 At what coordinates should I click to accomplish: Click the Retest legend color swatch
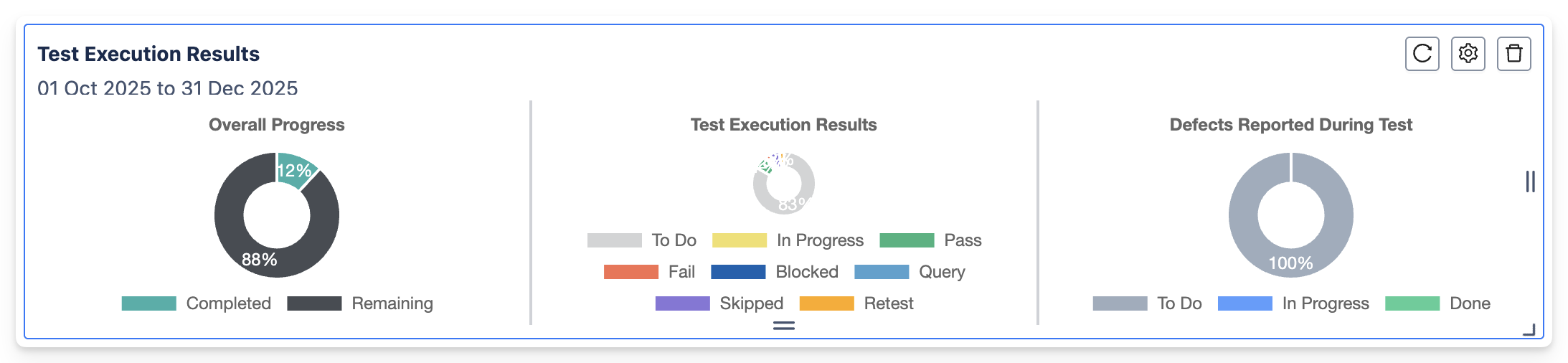coord(826,303)
